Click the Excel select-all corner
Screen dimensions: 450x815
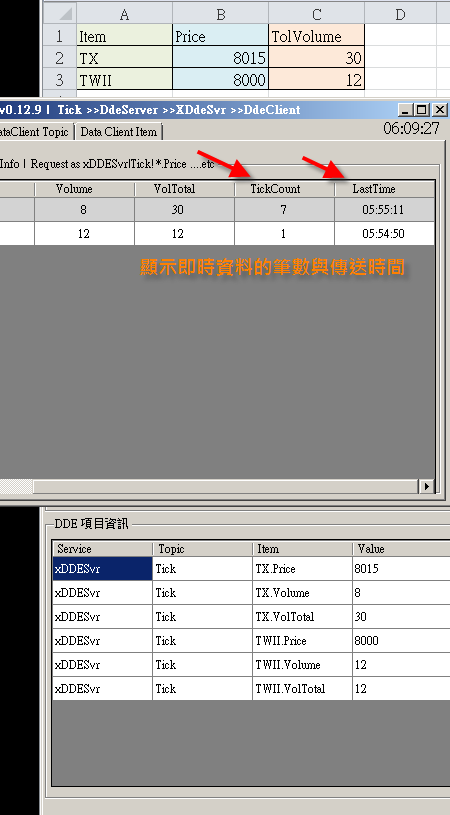click(x=59, y=15)
